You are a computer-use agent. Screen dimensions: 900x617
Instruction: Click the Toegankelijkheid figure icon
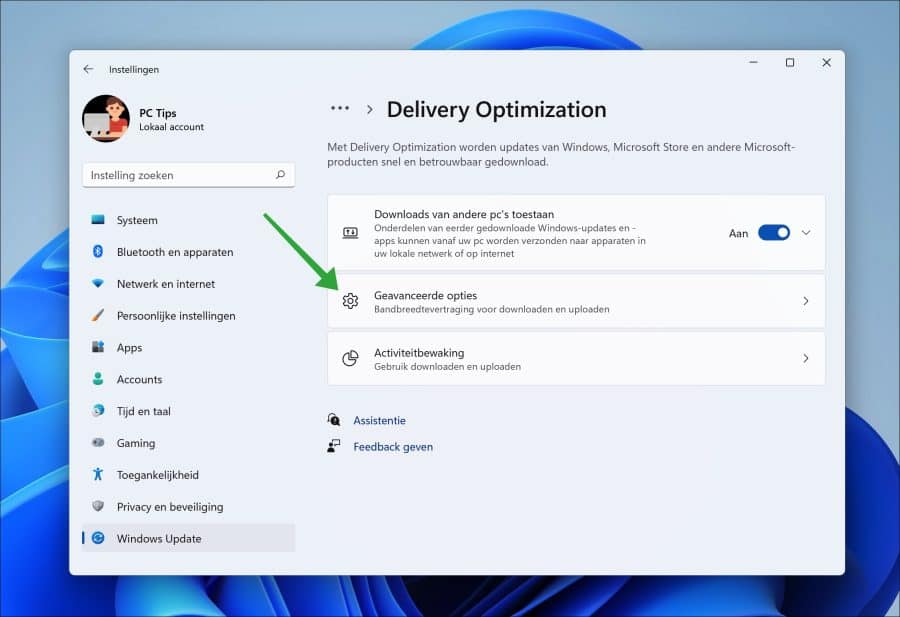click(x=98, y=474)
